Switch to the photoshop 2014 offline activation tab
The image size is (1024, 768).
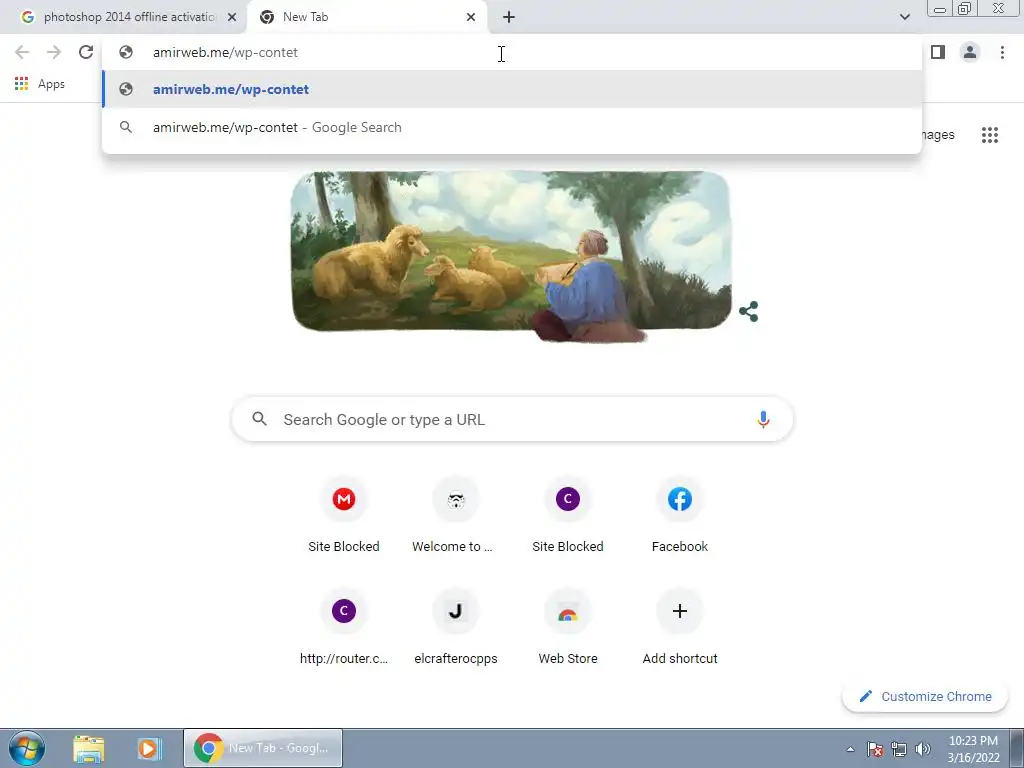click(129, 17)
